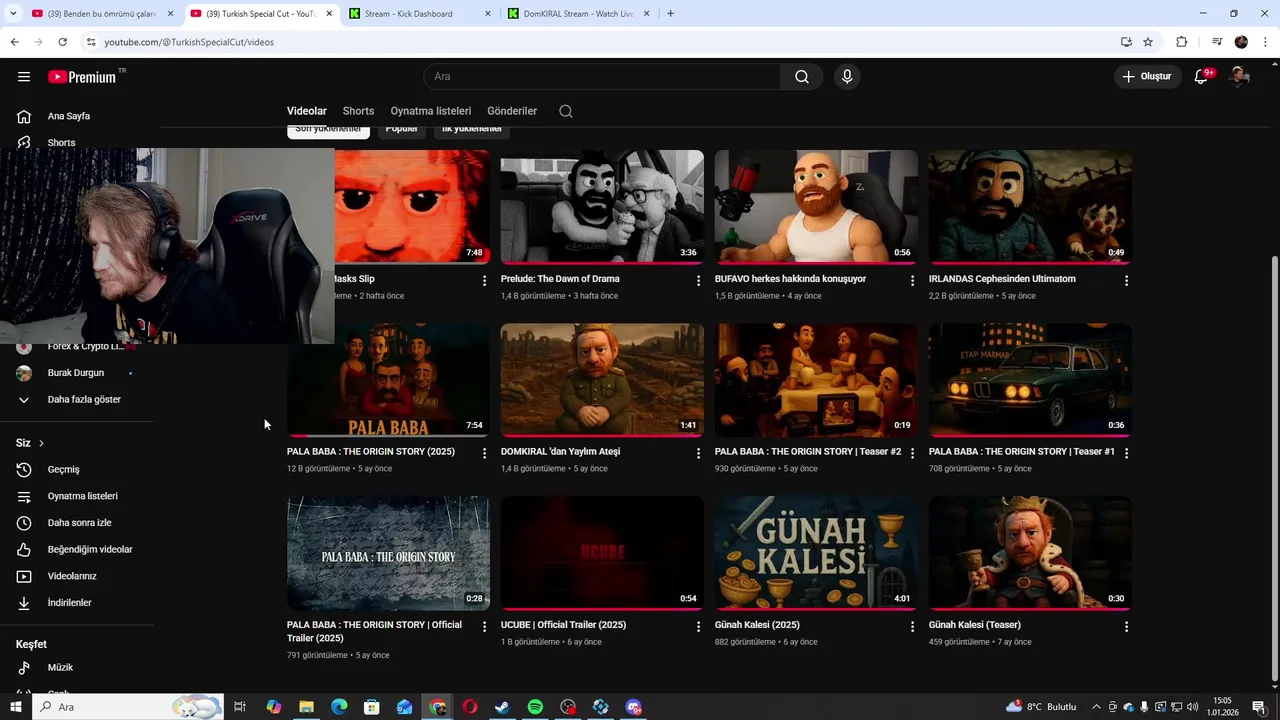This screenshot has width=1280, height=720.
Task: Open DOMKIRAL 'dan Yayılım Ateşi thumbnail
Action: 602,380
